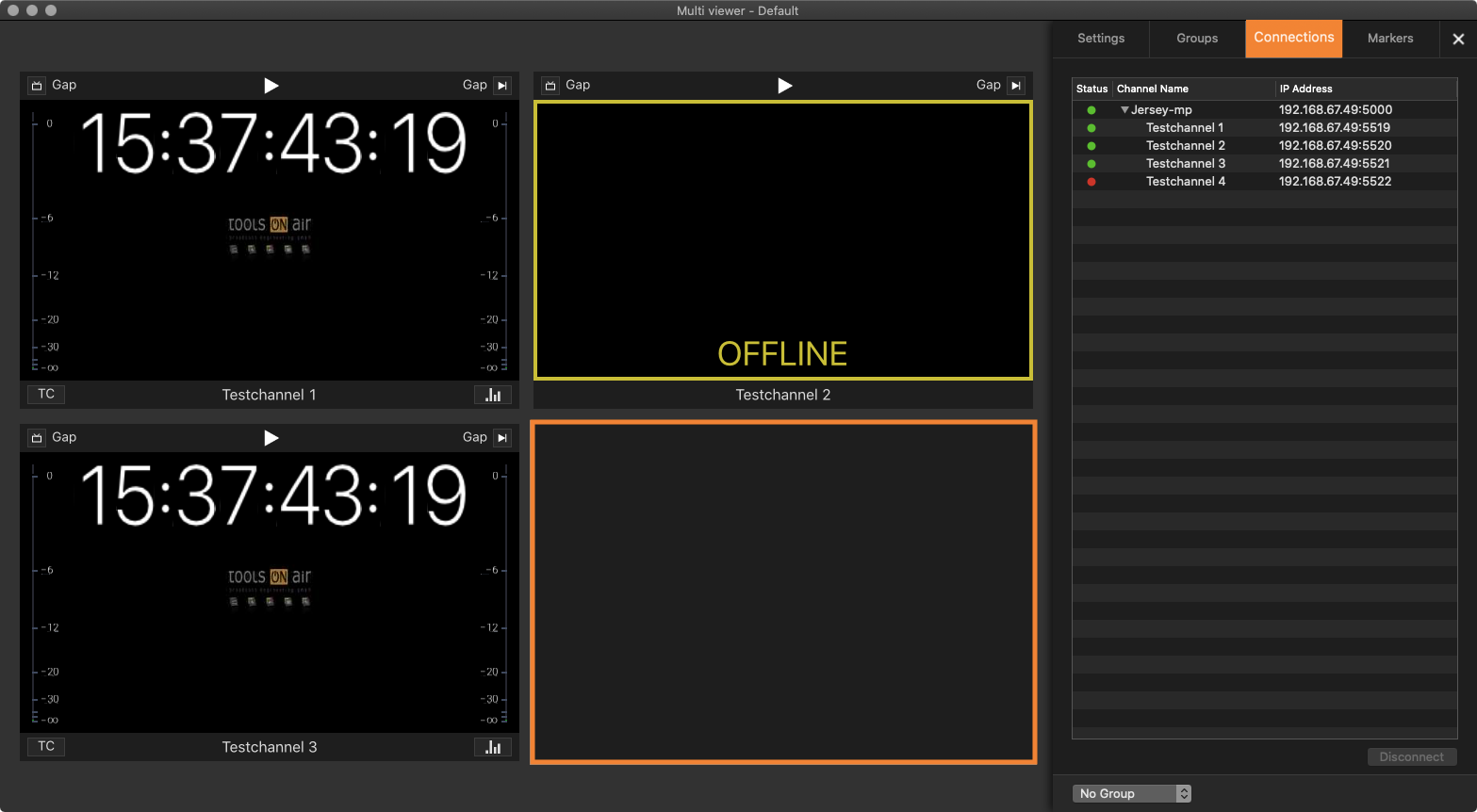Viewport: 1477px width, 812px height.
Task: Toggle the audio meter icon for Testchannel 3
Action: (x=493, y=747)
